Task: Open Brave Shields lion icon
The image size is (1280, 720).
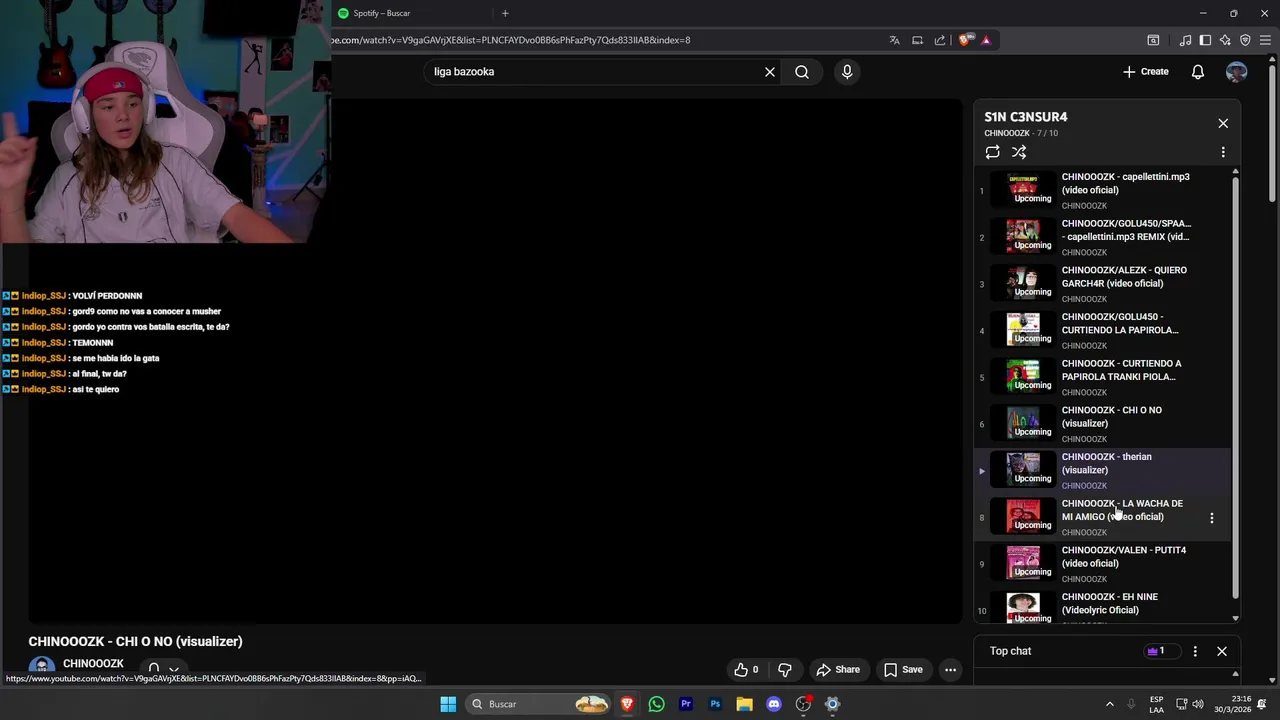Action: pos(965,40)
